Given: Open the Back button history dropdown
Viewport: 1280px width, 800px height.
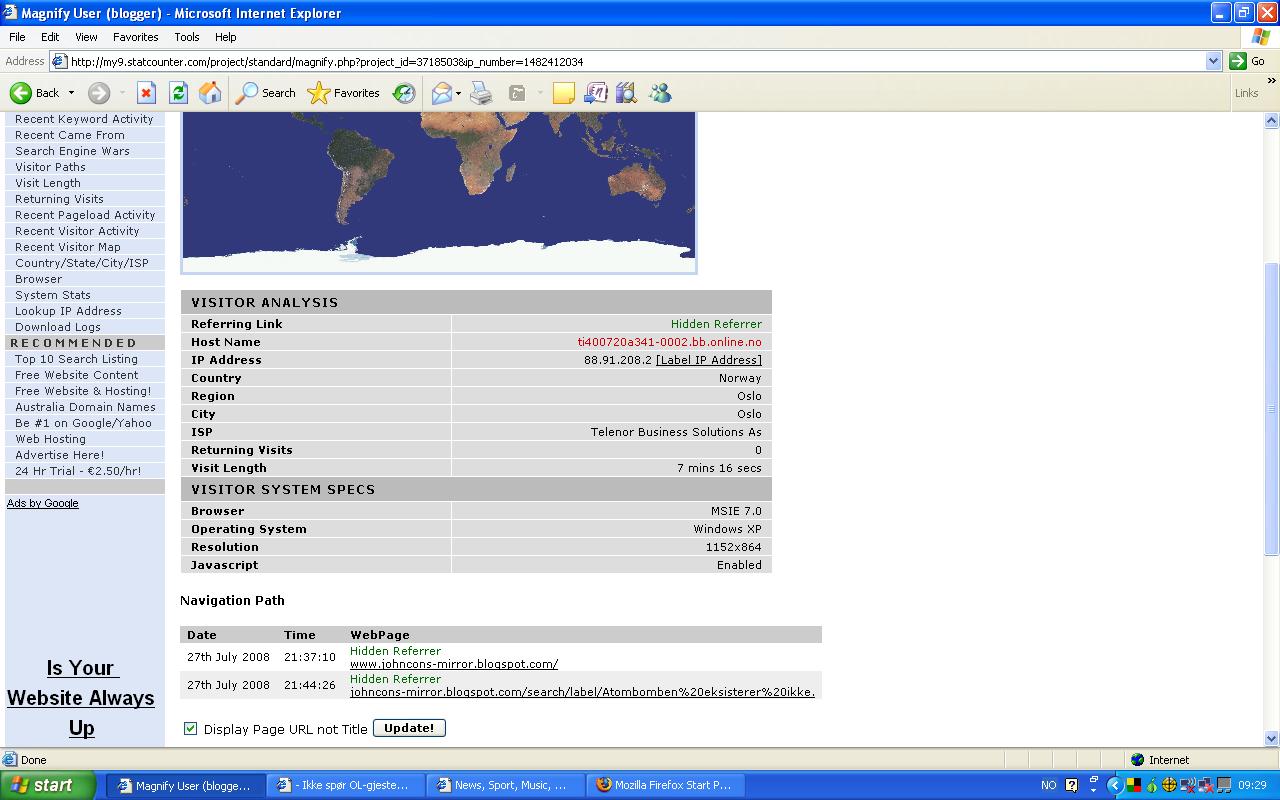Looking at the screenshot, I should 71,93.
